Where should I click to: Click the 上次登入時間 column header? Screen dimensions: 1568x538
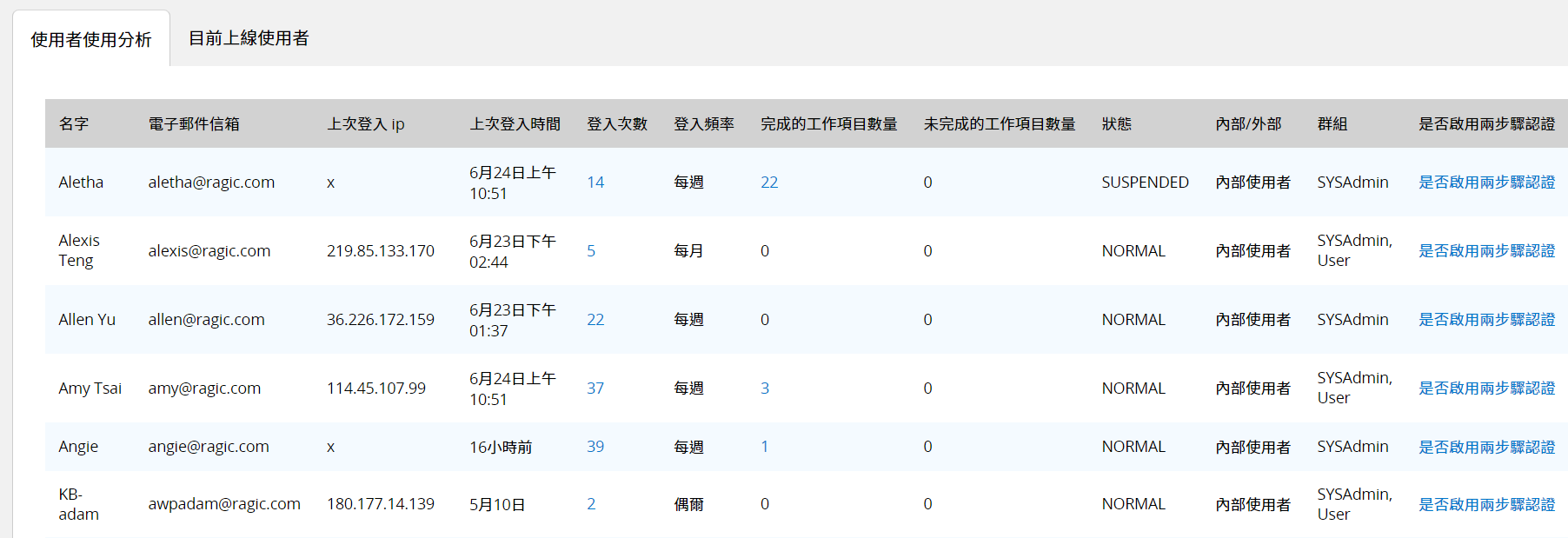515,124
